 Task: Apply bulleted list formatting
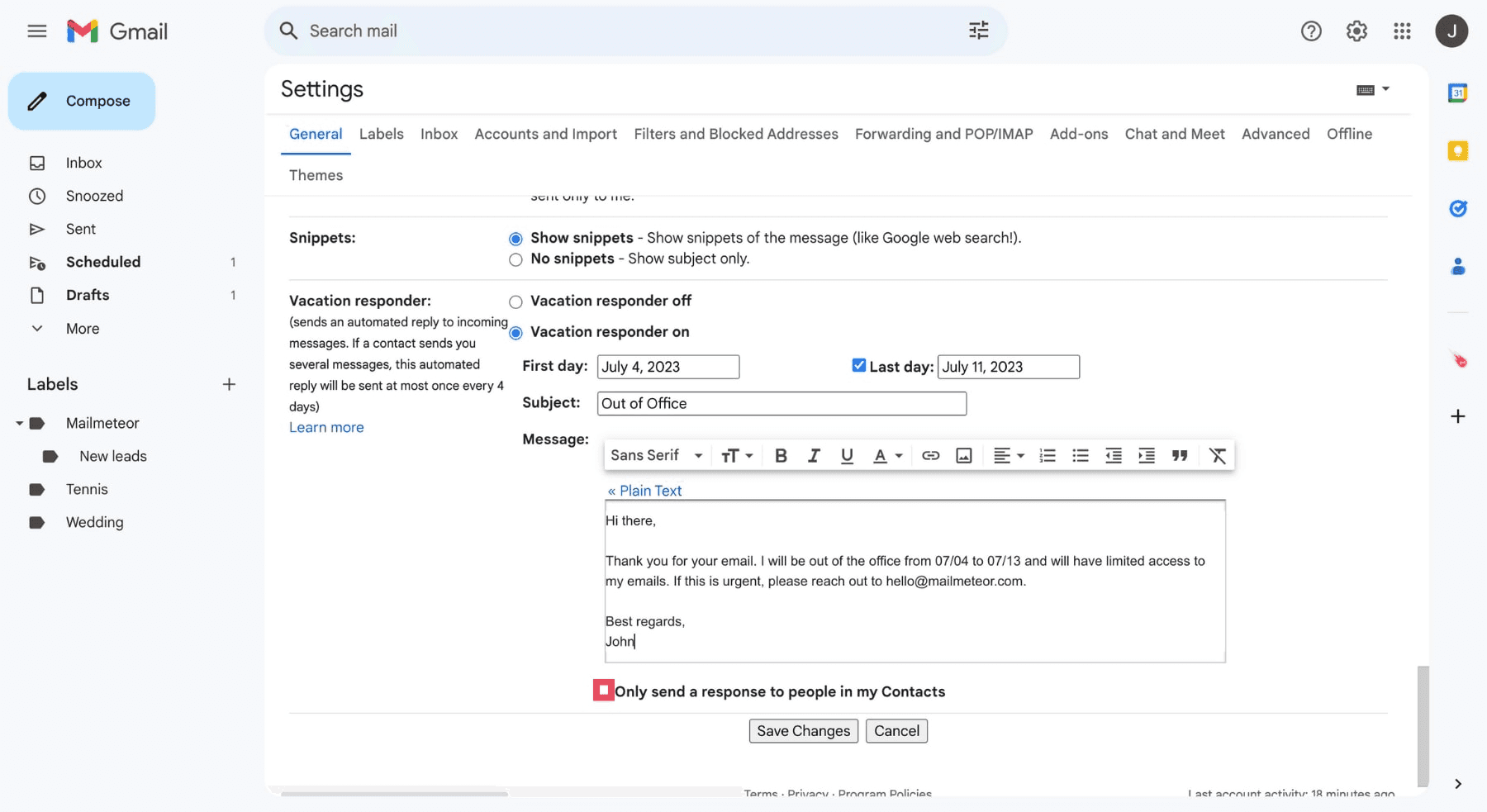(1081, 455)
